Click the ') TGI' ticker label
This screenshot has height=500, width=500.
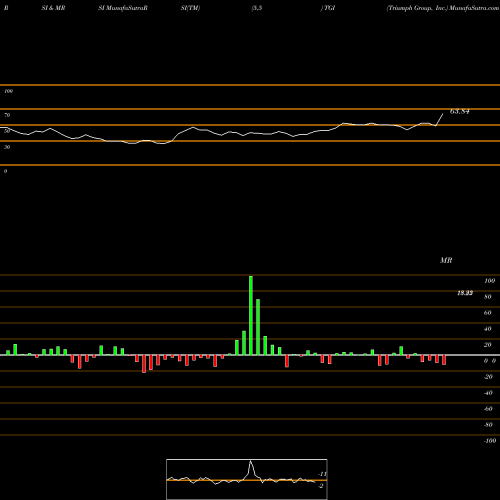328,8
